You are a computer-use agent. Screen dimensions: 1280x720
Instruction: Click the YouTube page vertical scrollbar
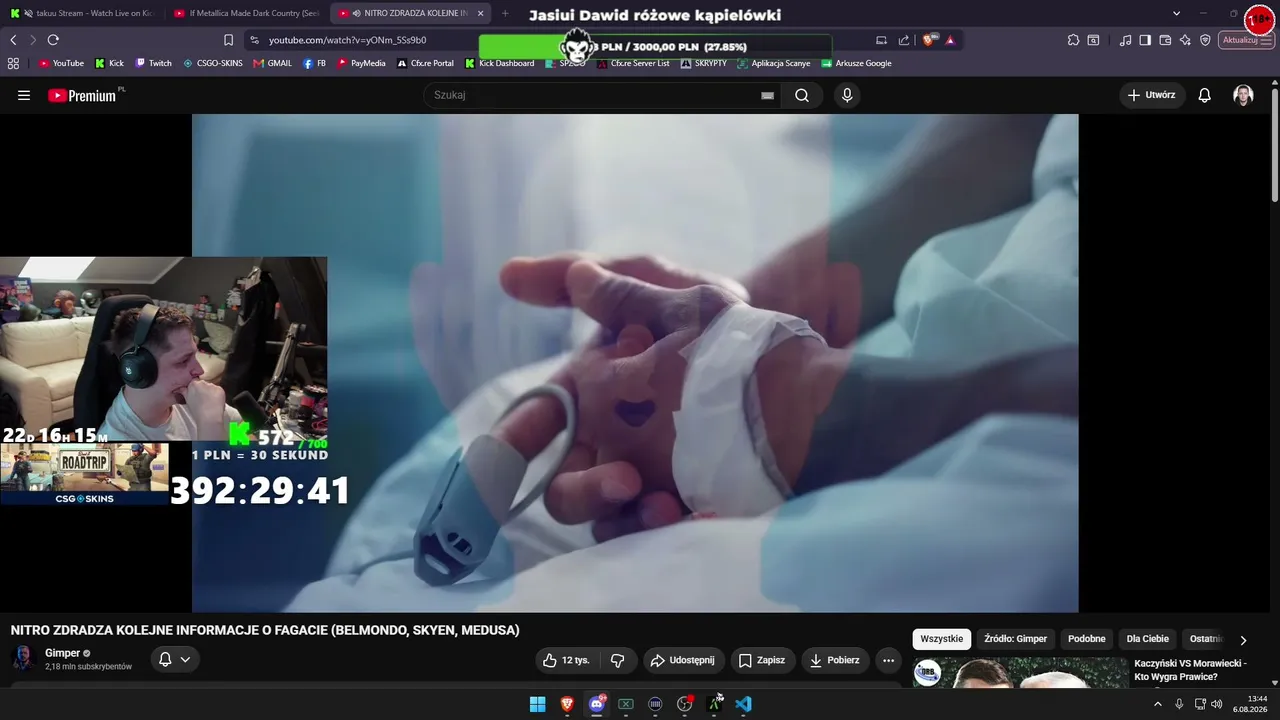coord(1275,145)
